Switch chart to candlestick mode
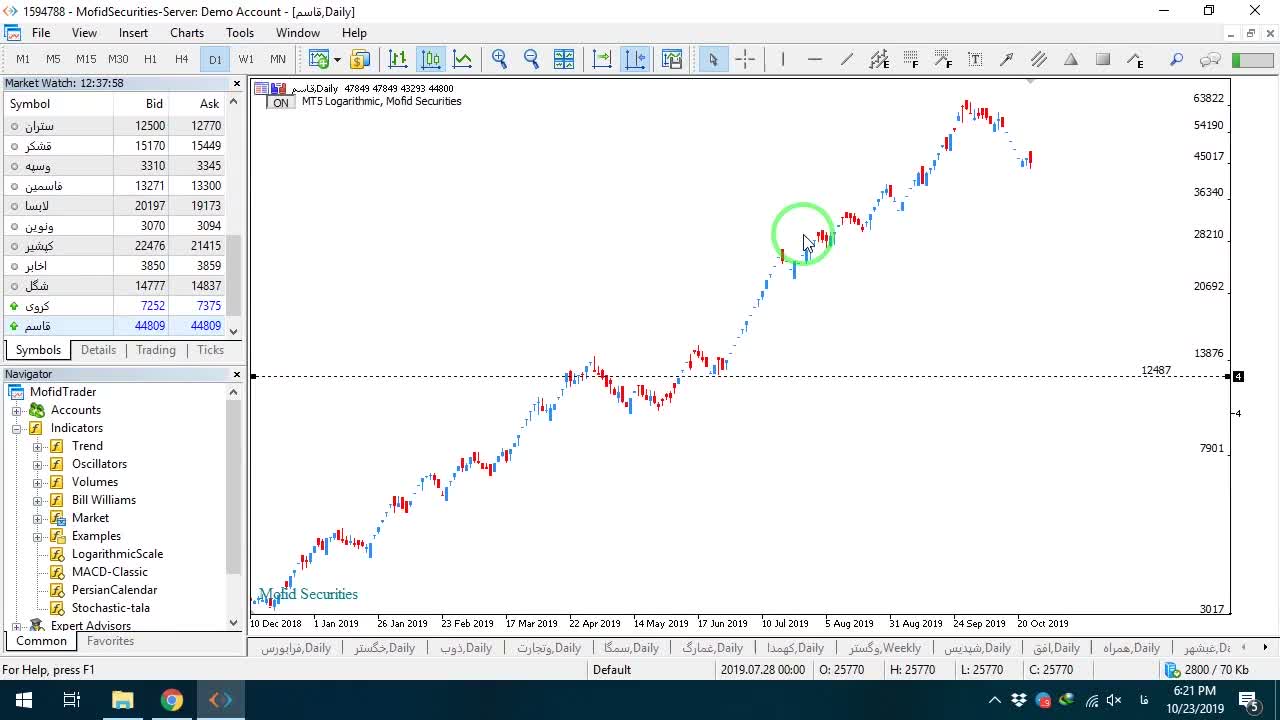Viewport: 1280px width, 720px height. pos(431,60)
